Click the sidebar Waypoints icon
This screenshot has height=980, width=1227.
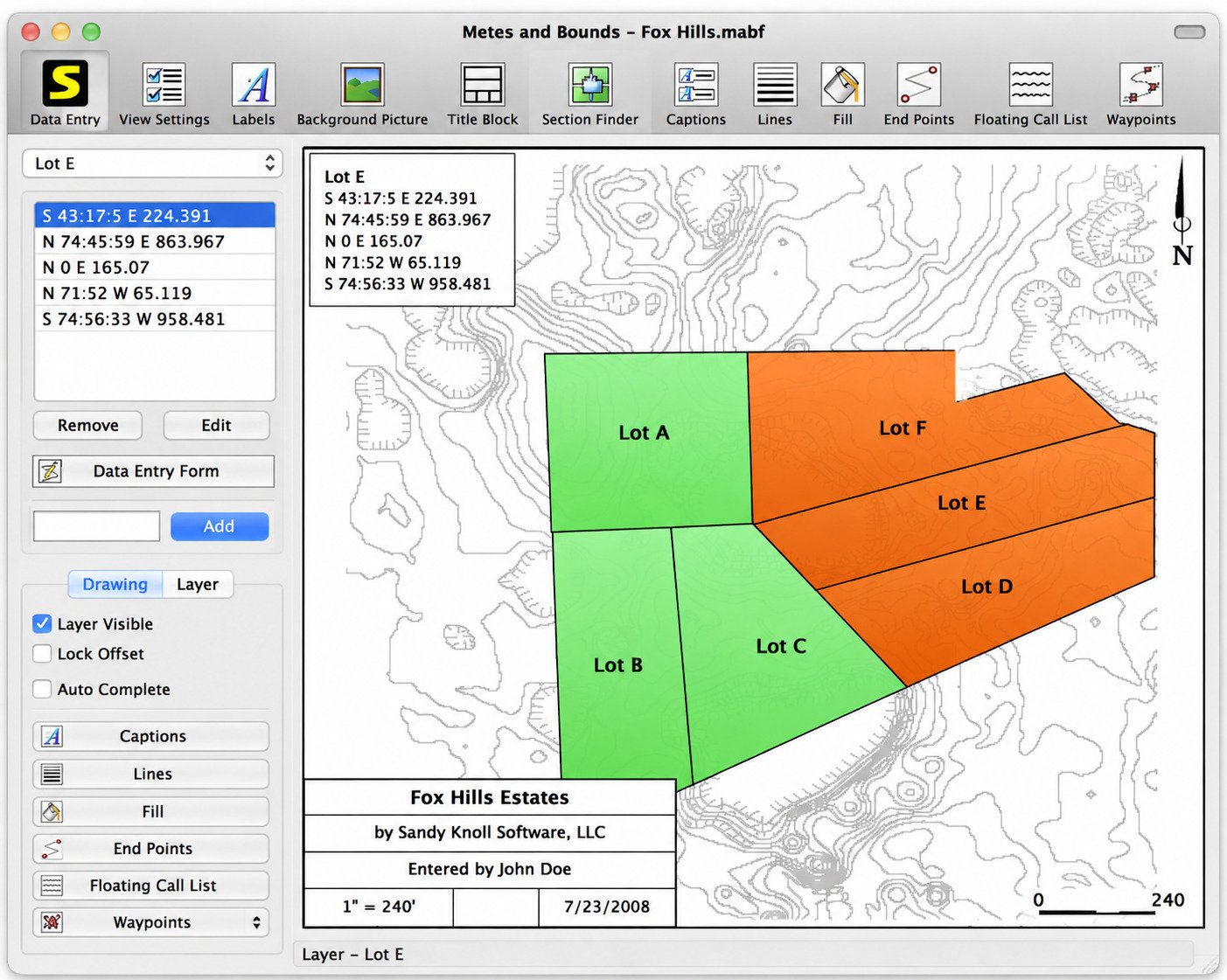point(52,922)
